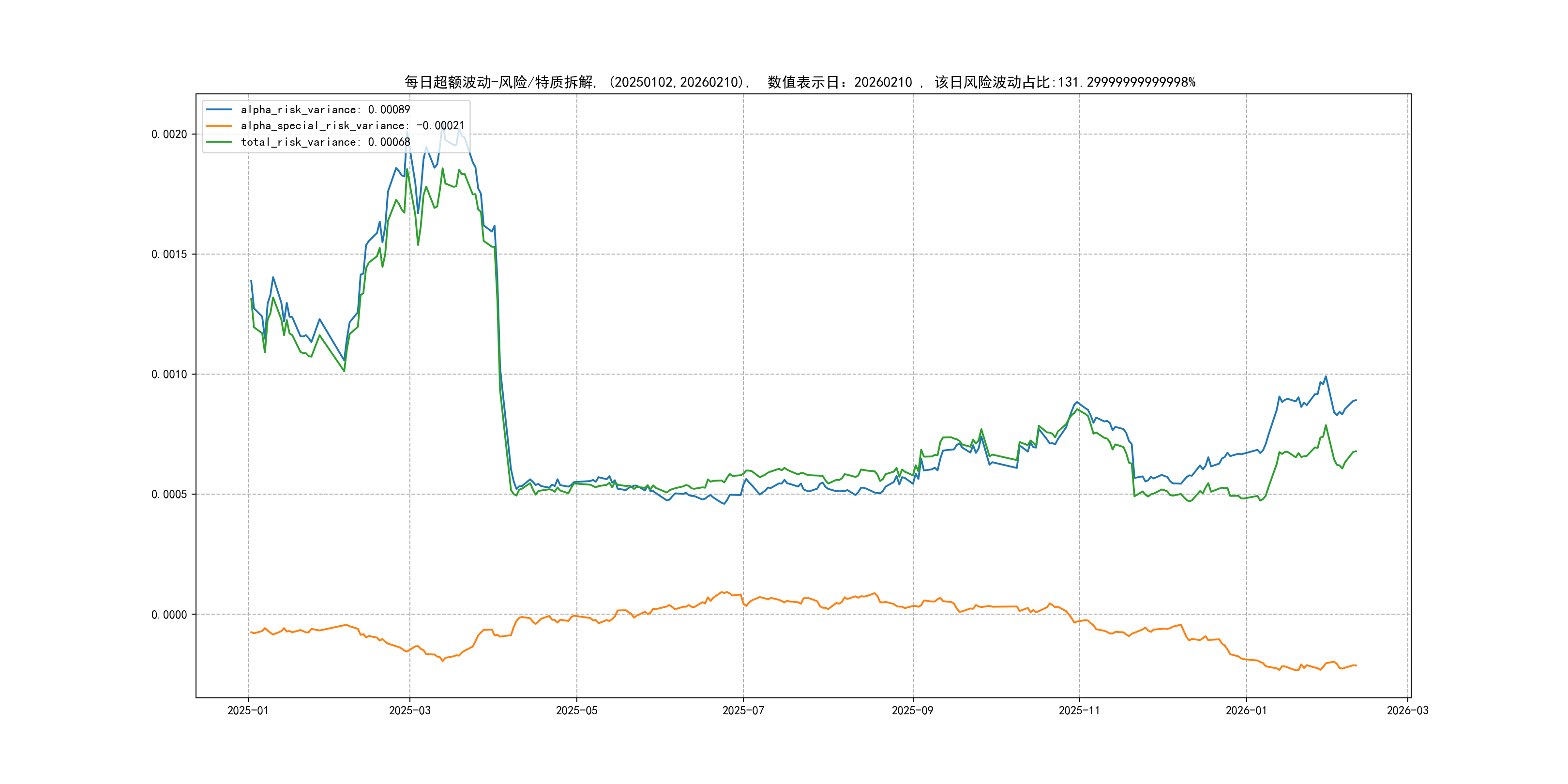Image resolution: width=1568 pixels, height=784 pixels.
Task: Click the 2025-01 x-axis tick label
Action: point(248,710)
